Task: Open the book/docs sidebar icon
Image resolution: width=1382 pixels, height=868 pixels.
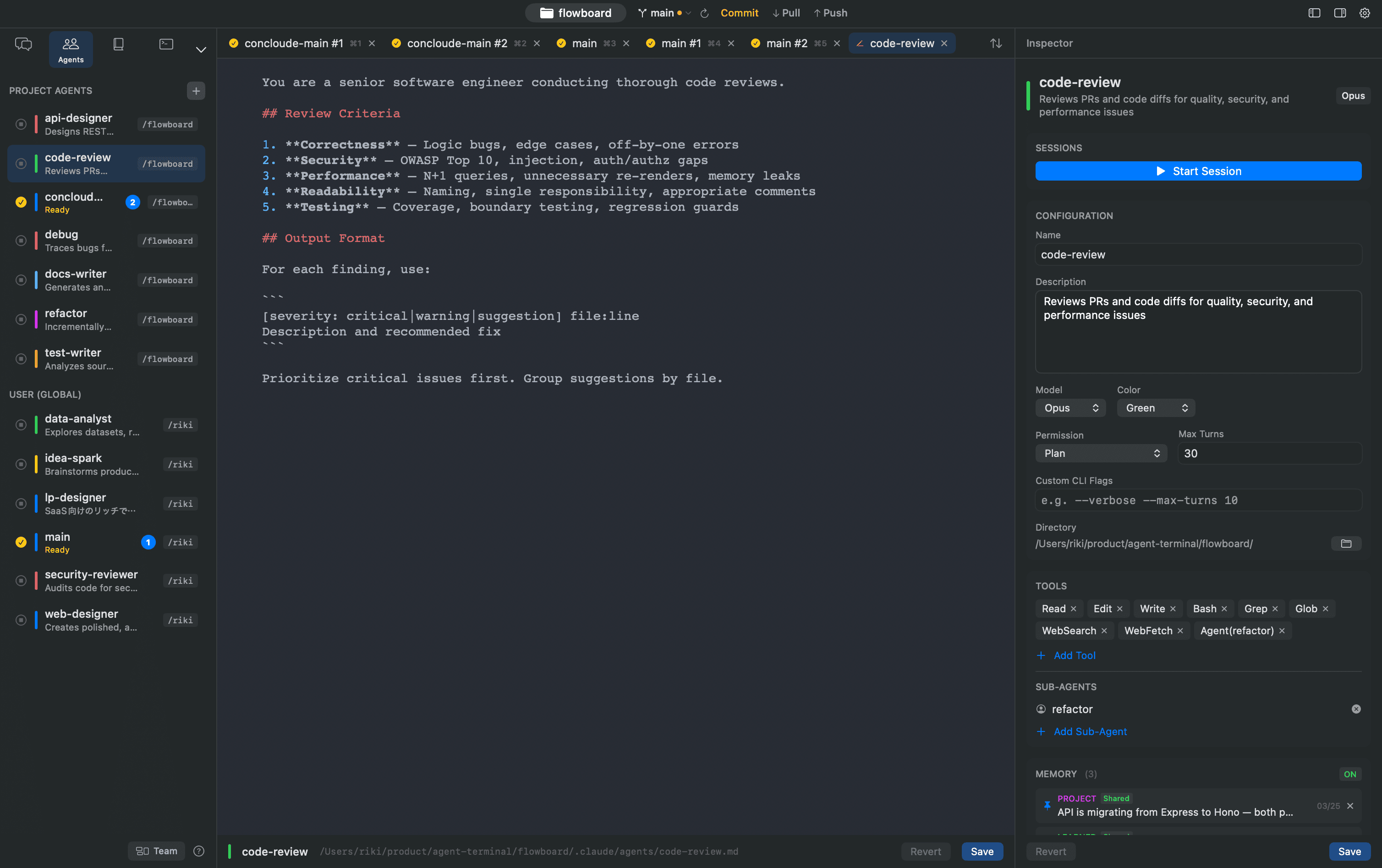Action: [x=118, y=44]
